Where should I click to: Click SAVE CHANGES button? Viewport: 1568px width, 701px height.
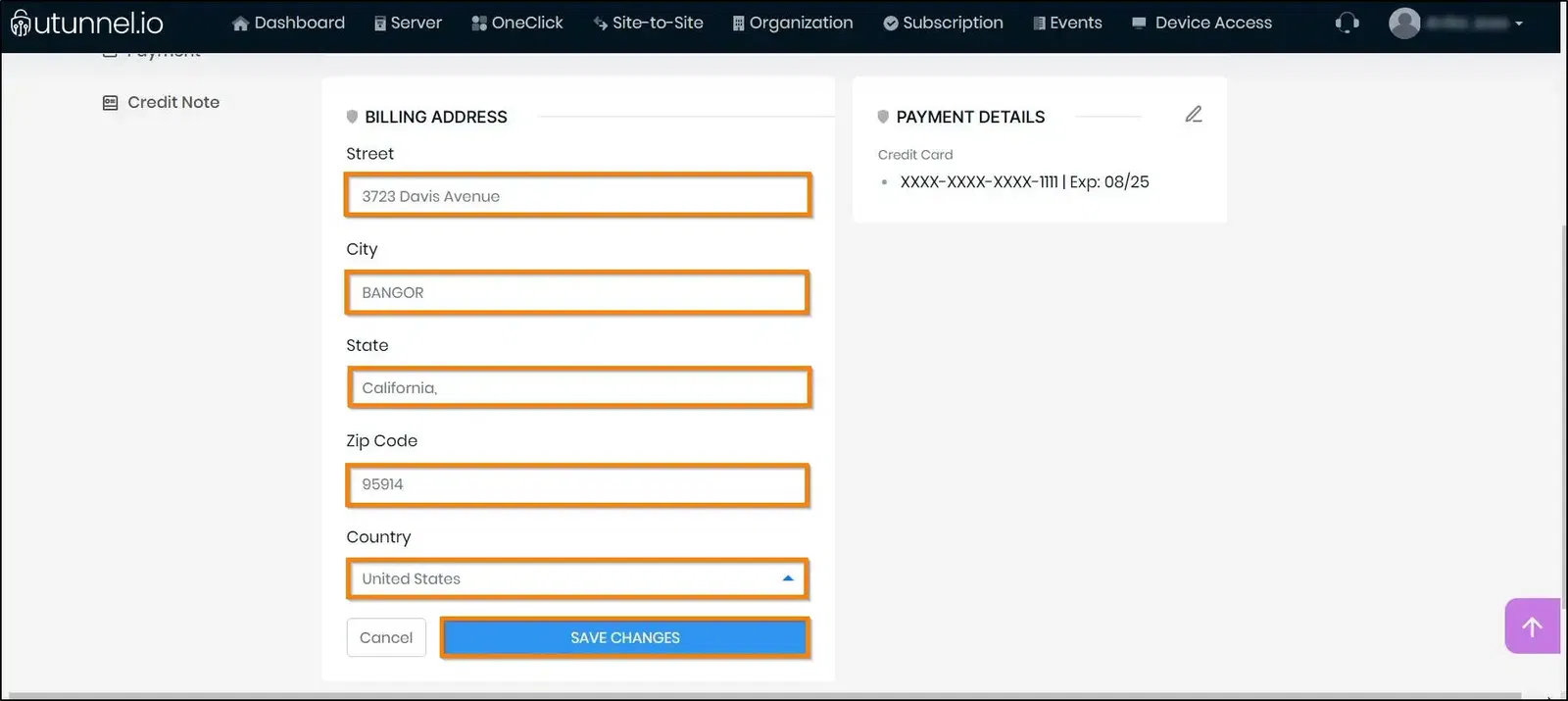tap(625, 637)
